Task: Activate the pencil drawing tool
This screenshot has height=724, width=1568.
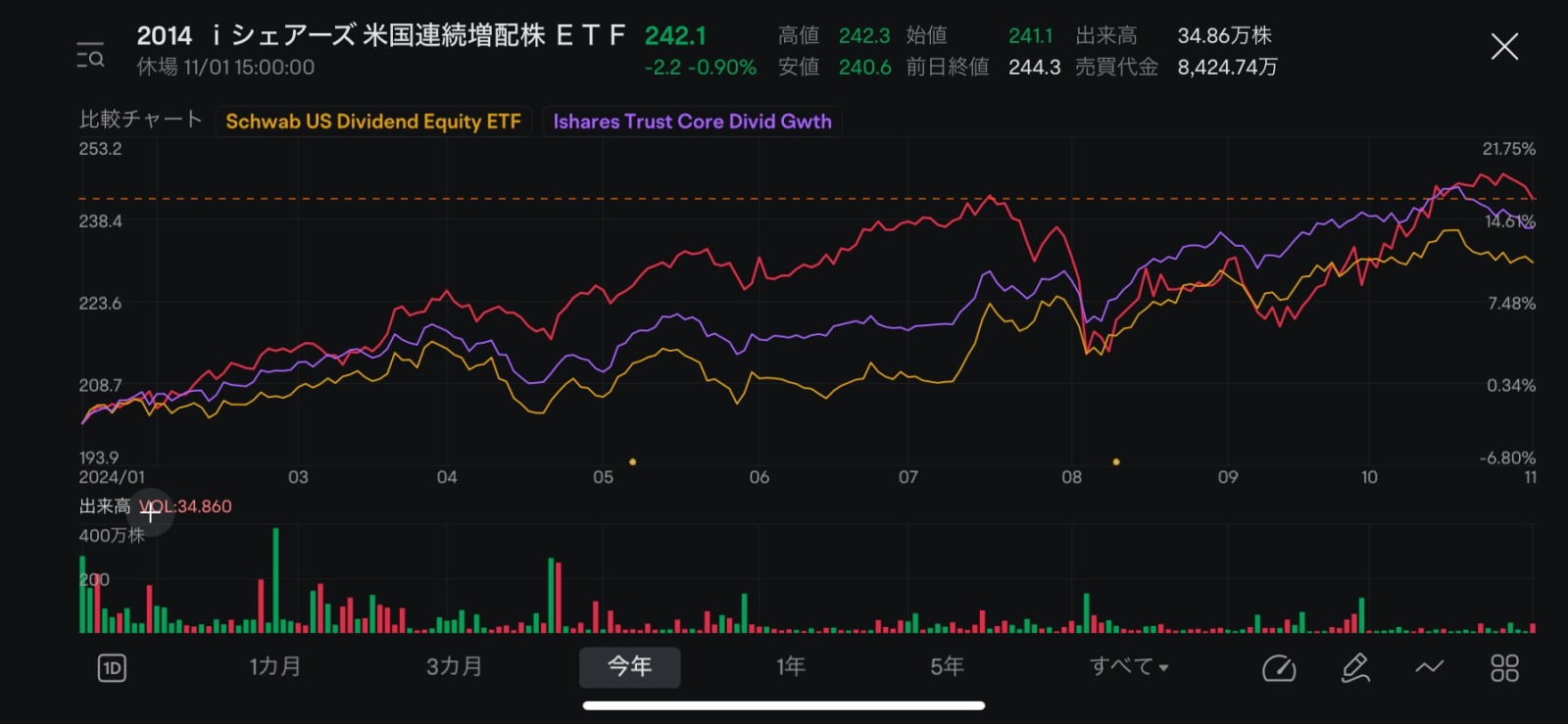Action: (x=1355, y=668)
